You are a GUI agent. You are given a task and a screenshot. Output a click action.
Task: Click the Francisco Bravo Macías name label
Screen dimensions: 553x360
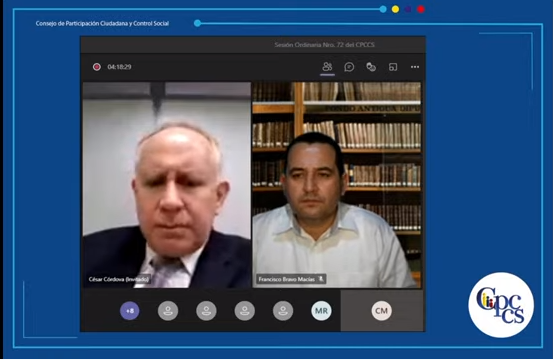[286, 279]
